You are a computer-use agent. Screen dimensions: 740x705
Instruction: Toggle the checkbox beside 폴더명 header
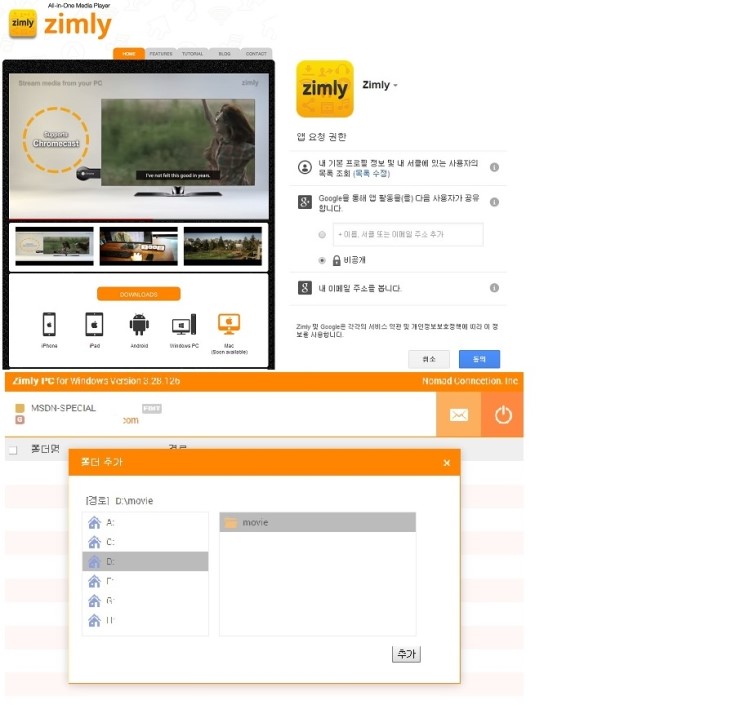point(13,450)
